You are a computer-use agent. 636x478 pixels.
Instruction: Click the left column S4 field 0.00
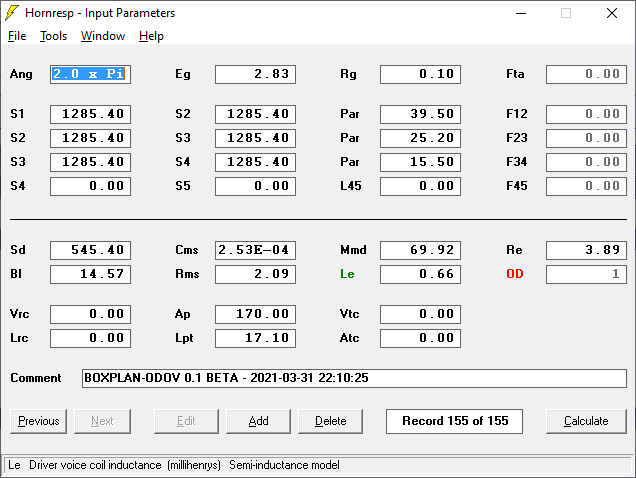point(90,186)
